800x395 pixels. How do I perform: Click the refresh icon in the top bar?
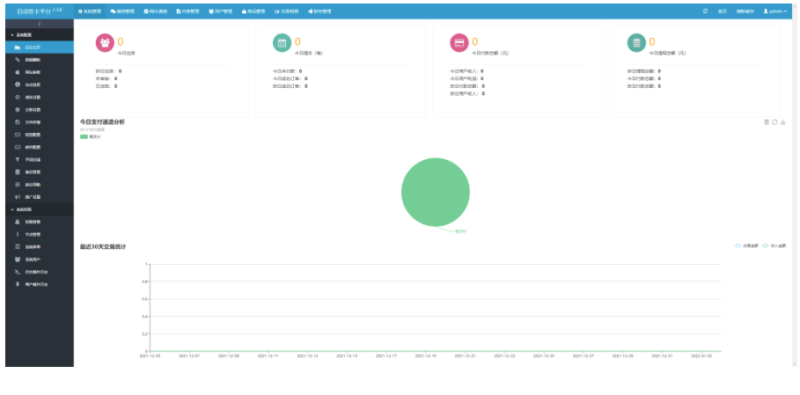705,11
